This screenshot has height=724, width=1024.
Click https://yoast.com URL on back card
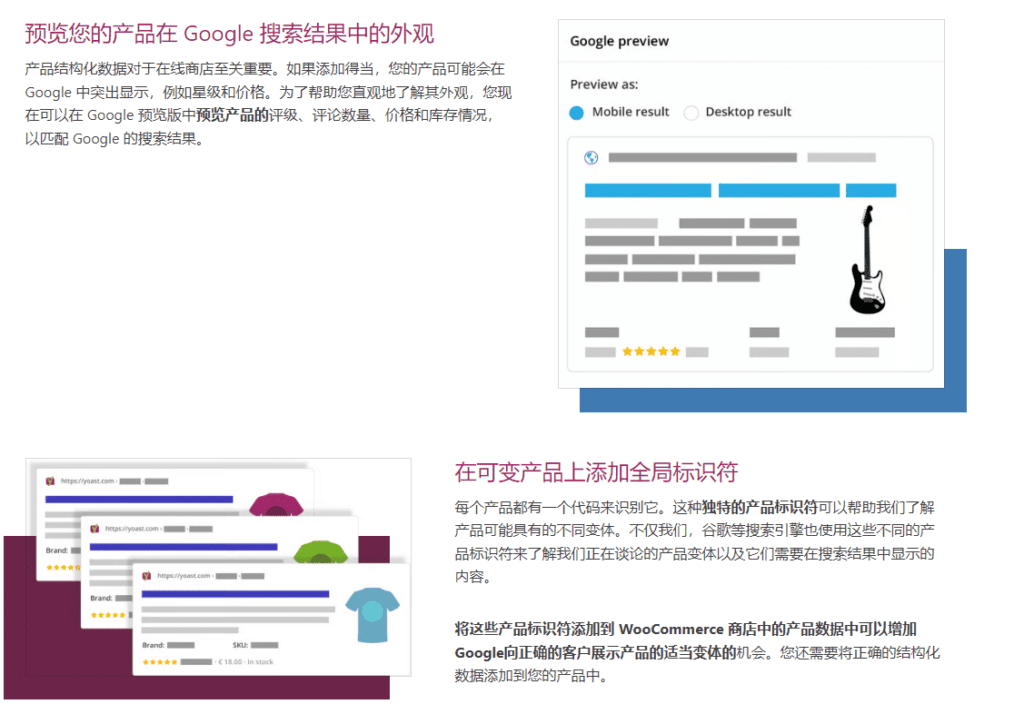point(88,481)
